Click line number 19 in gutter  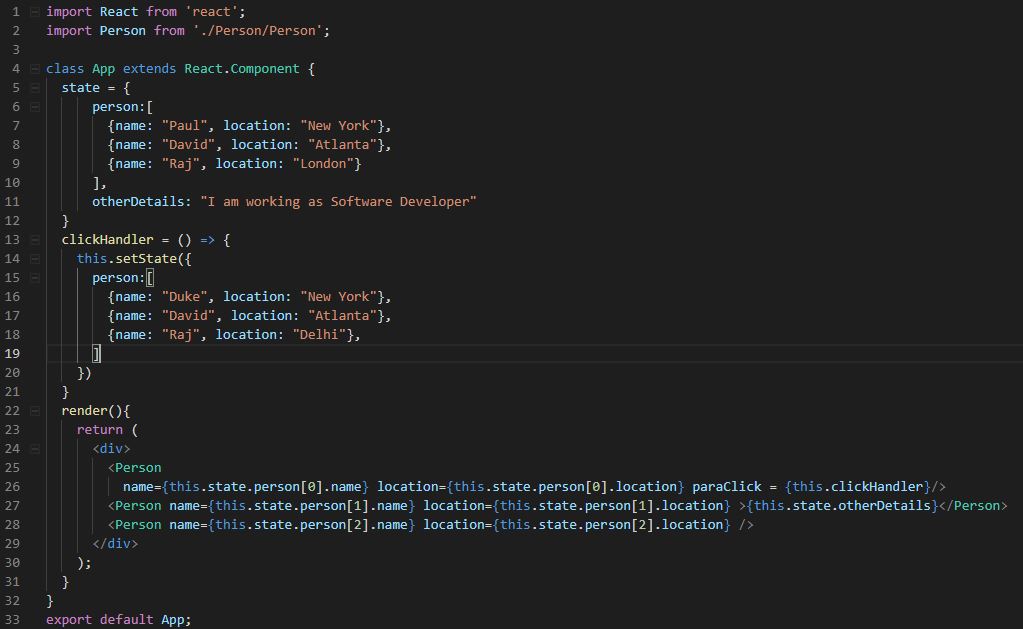click(12, 354)
